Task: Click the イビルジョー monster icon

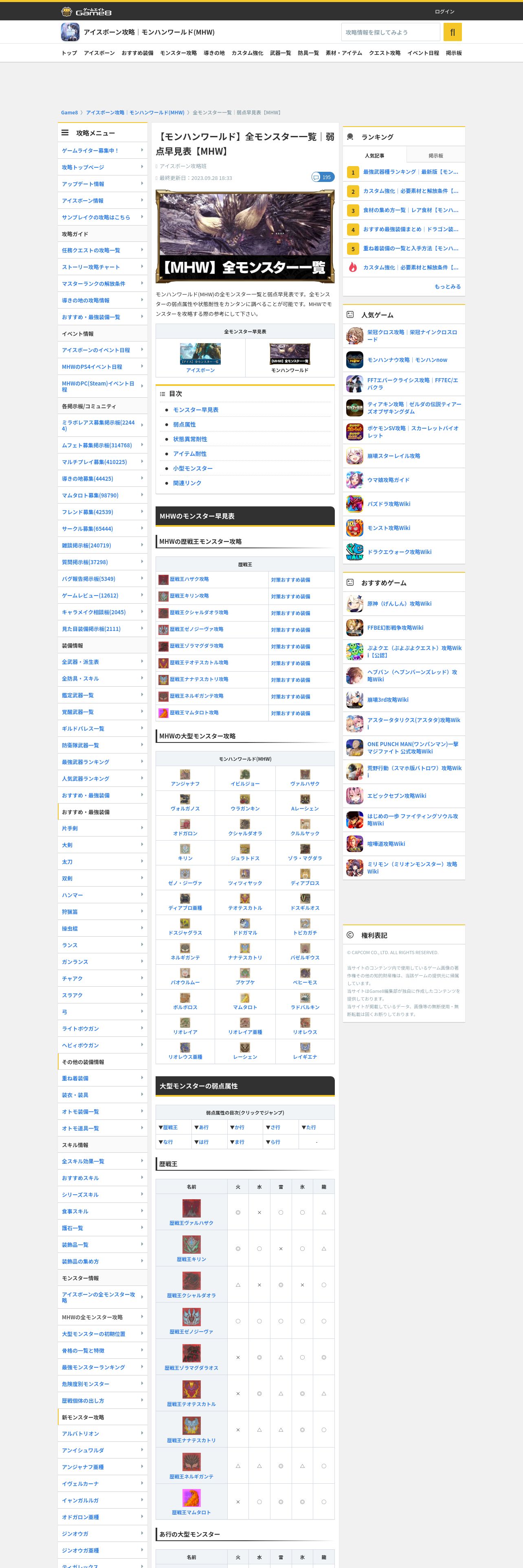Action: (245, 774)
